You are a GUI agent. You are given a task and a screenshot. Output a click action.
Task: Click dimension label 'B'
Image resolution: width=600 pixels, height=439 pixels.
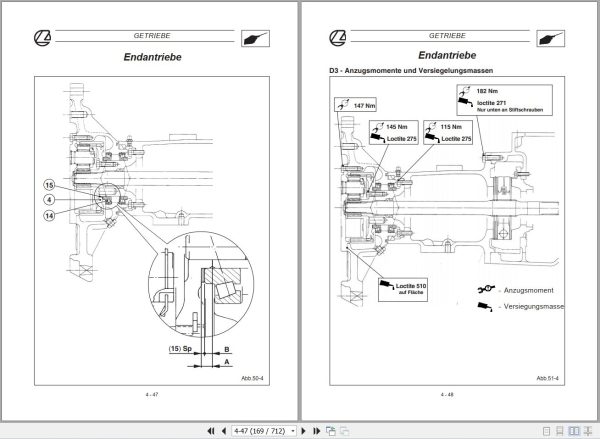point(227,349)
